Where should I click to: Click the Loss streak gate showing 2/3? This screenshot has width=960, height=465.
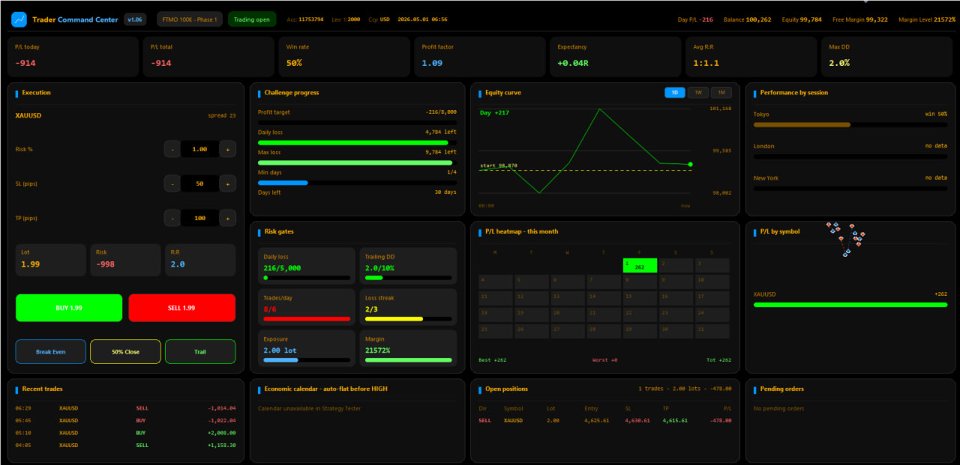(x=408, y=307)
